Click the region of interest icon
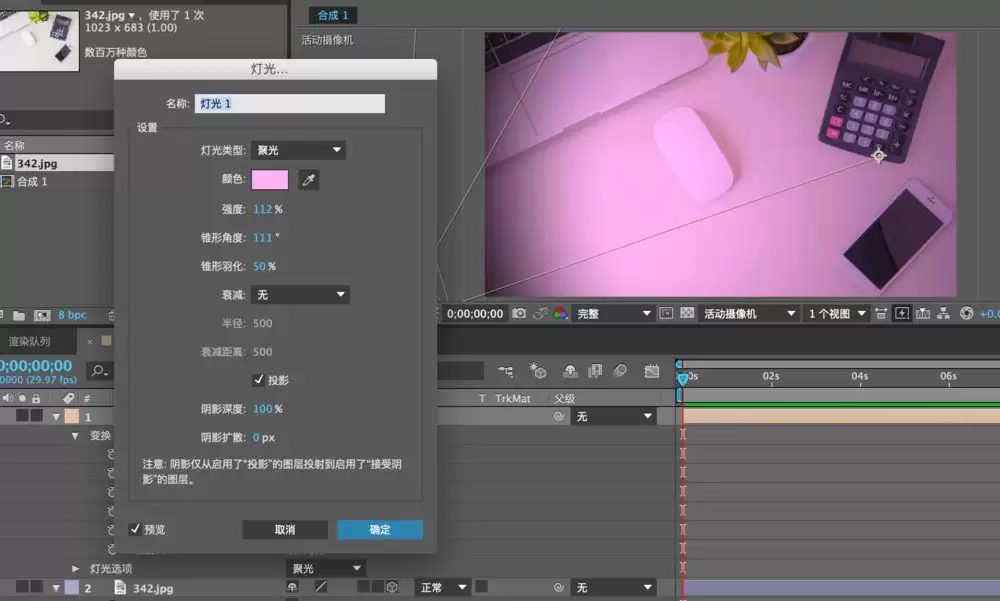This screenshot has height=601, width=1000. click(x=666, y=313)
